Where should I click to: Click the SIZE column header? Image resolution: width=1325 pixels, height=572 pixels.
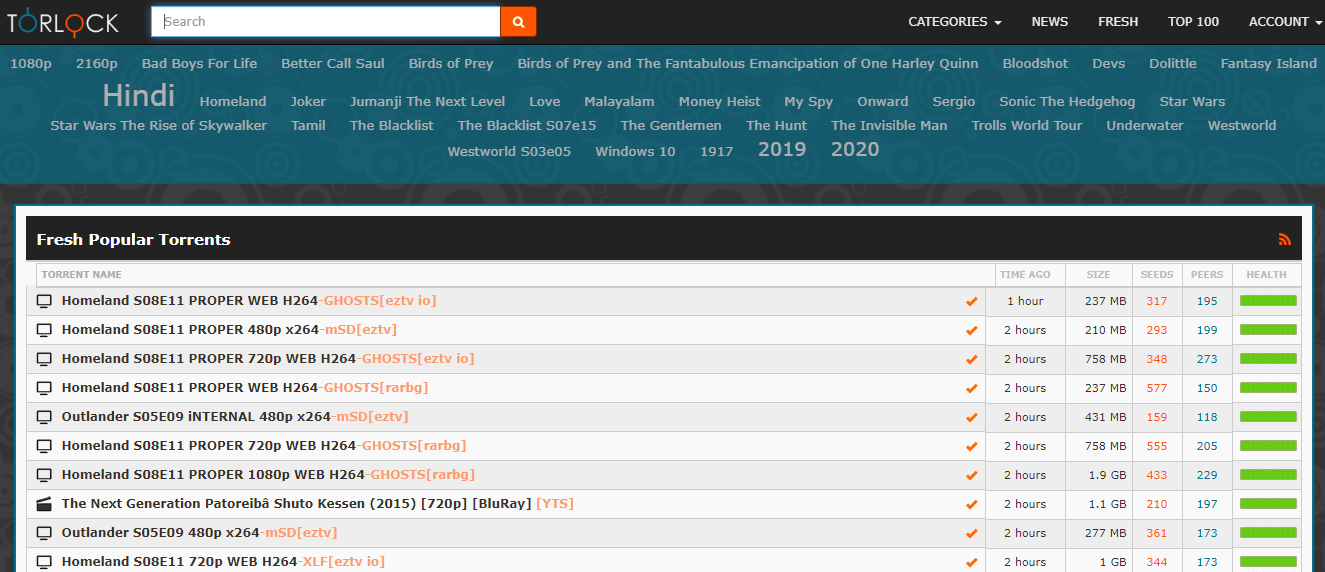(x=1098, y=274)
